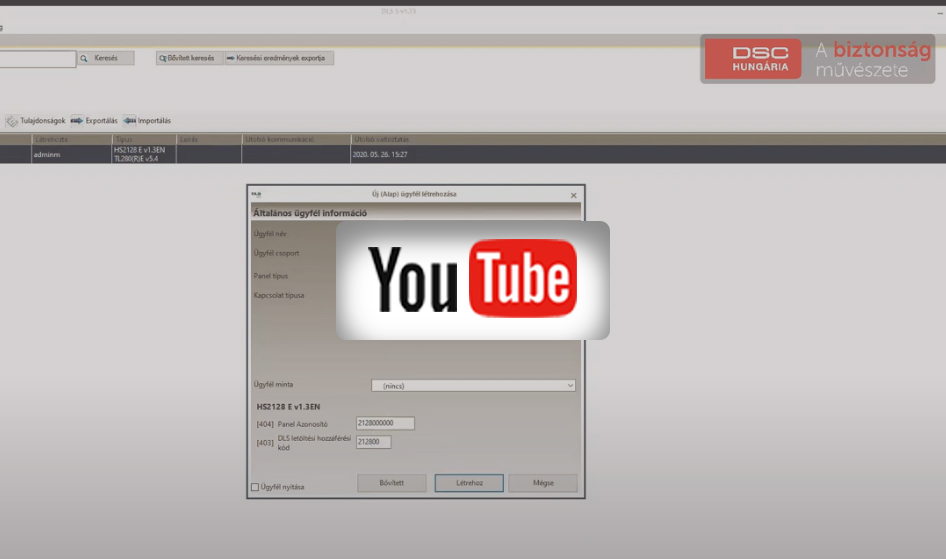Screen dimensions: 946x559
Task: Click the YouTube logo overlay
Action: 472,280
